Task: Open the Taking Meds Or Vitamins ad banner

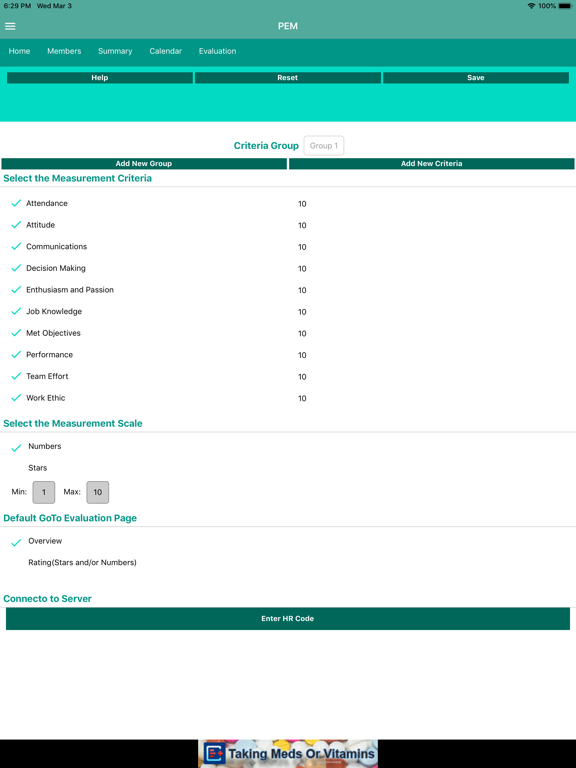Action: 288,754
